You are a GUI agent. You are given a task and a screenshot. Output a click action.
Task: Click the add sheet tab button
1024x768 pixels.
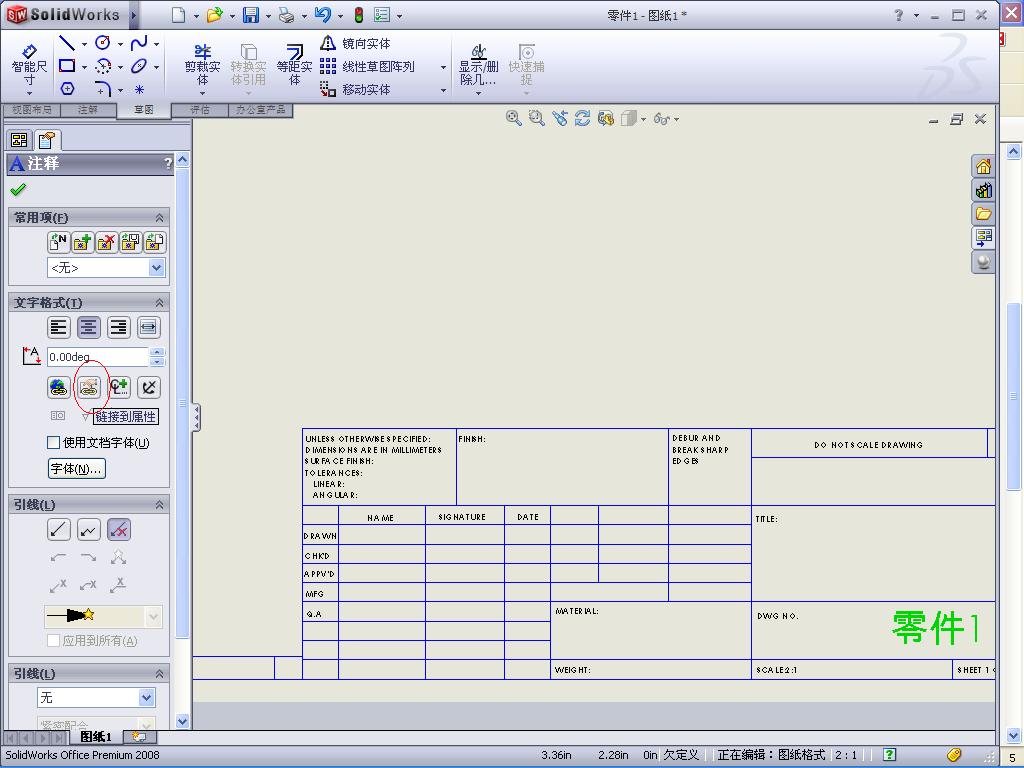coord(139,737)
